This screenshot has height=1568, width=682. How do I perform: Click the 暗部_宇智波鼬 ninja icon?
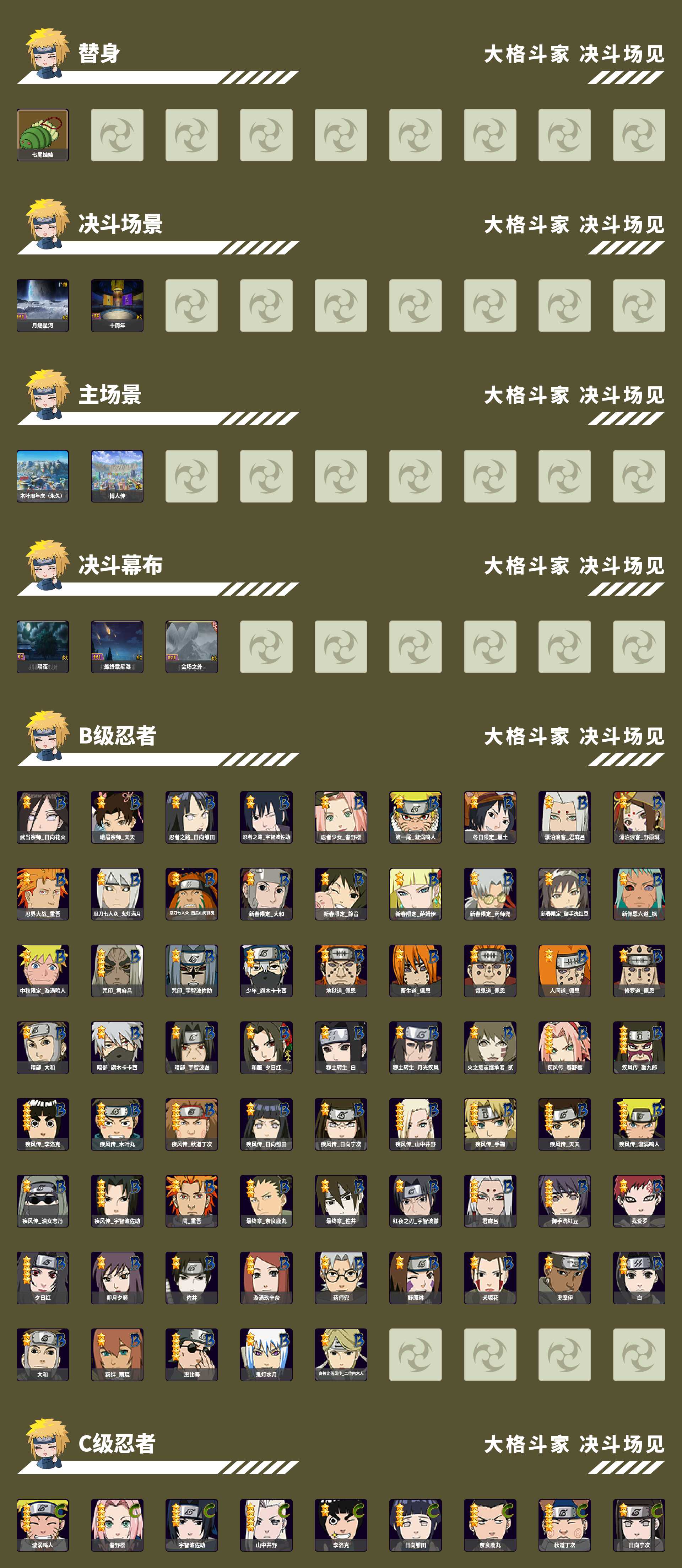pyautogui.click(x=192, y=1047)
